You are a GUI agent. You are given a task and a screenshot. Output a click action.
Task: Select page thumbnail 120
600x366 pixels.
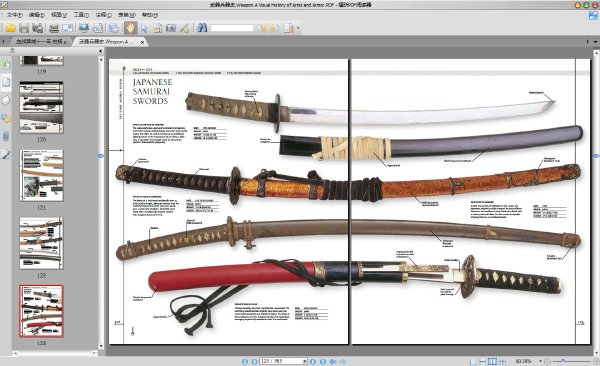(x=41, y=108)
